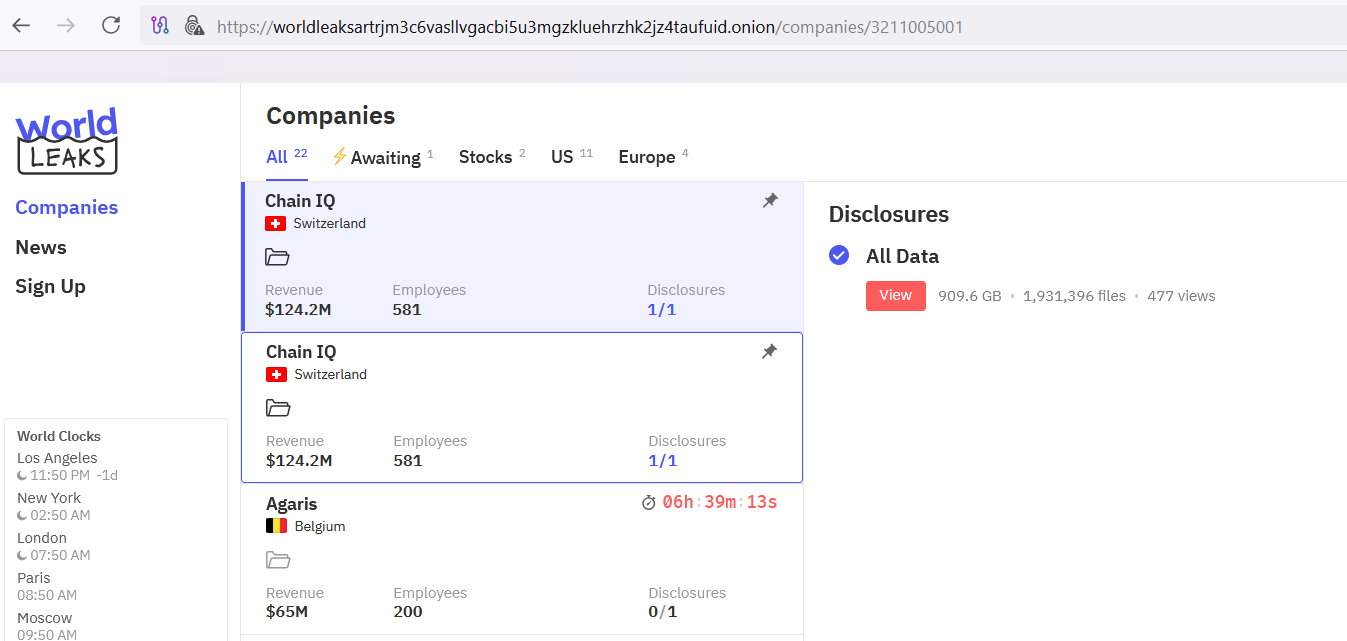Viewport: 1347px width, 641px height.
Task: Click the World Clocks heading
Action: coord(59,436)
